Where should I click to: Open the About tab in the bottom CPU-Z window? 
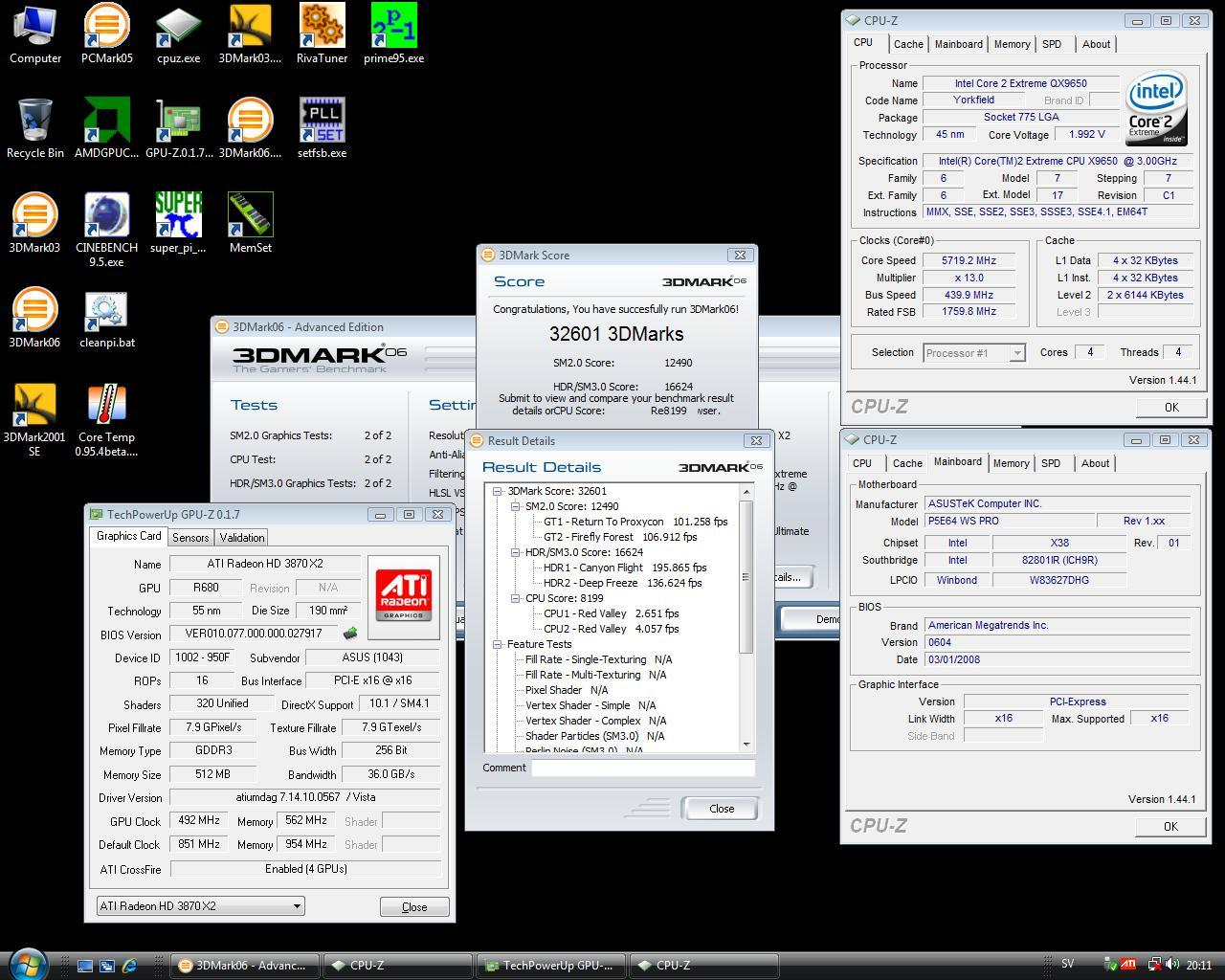click(x=1095, y=463)
